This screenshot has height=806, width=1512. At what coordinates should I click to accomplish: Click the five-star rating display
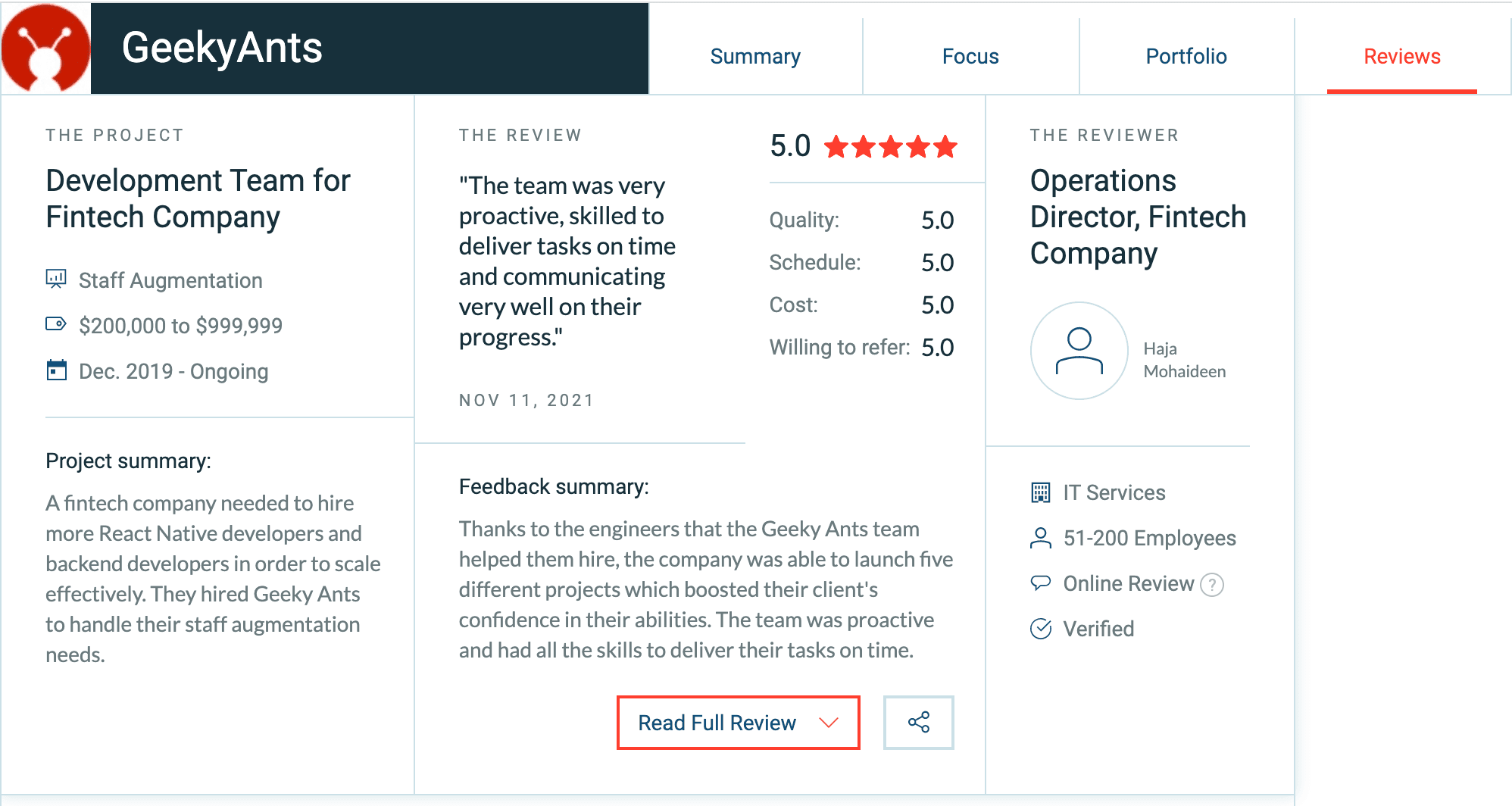point(890,146)
